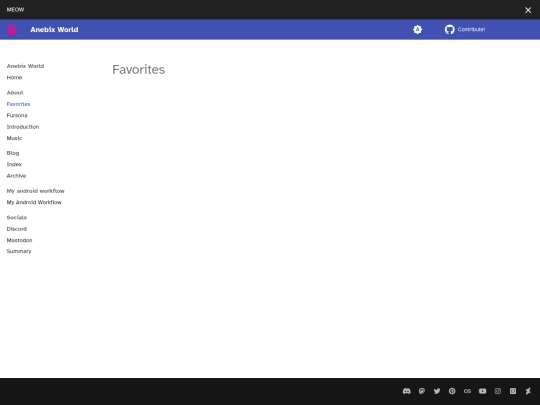Click the Anebix World sidebar section heading

25,66
